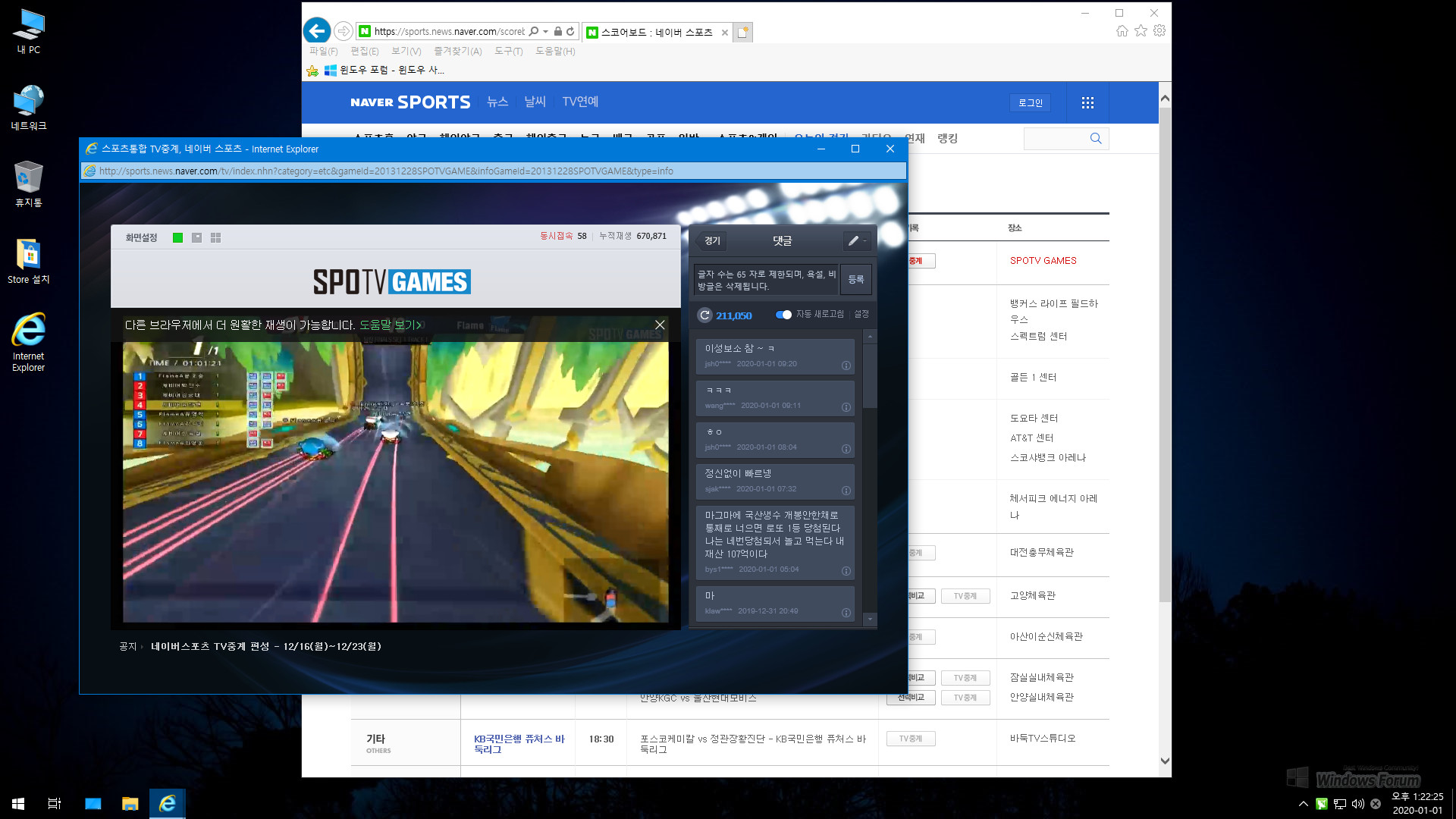
Task: Open the 파일(F) menu
Action: [323, 51]
